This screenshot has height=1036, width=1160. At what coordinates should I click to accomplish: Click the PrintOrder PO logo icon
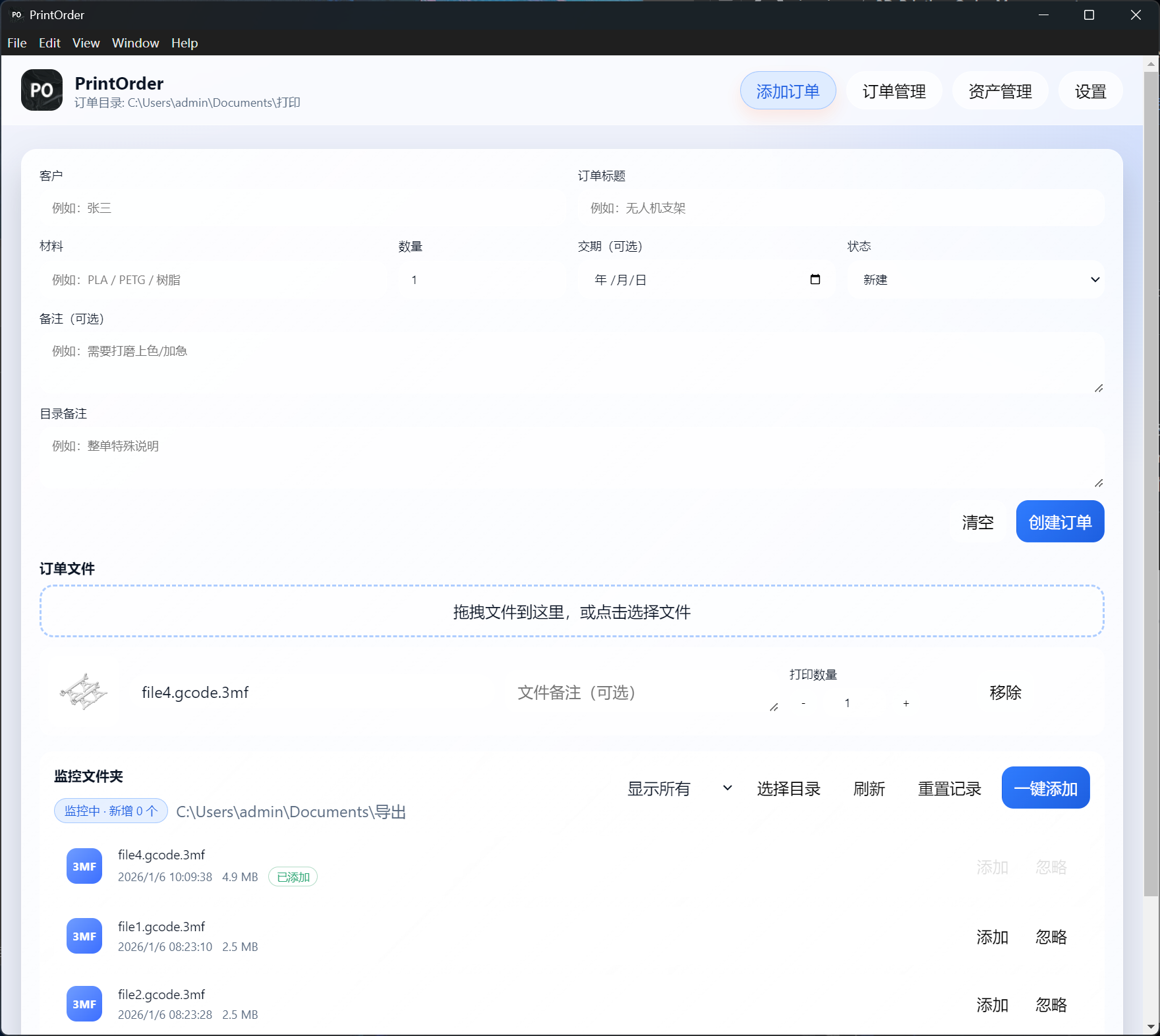point(42,90)
